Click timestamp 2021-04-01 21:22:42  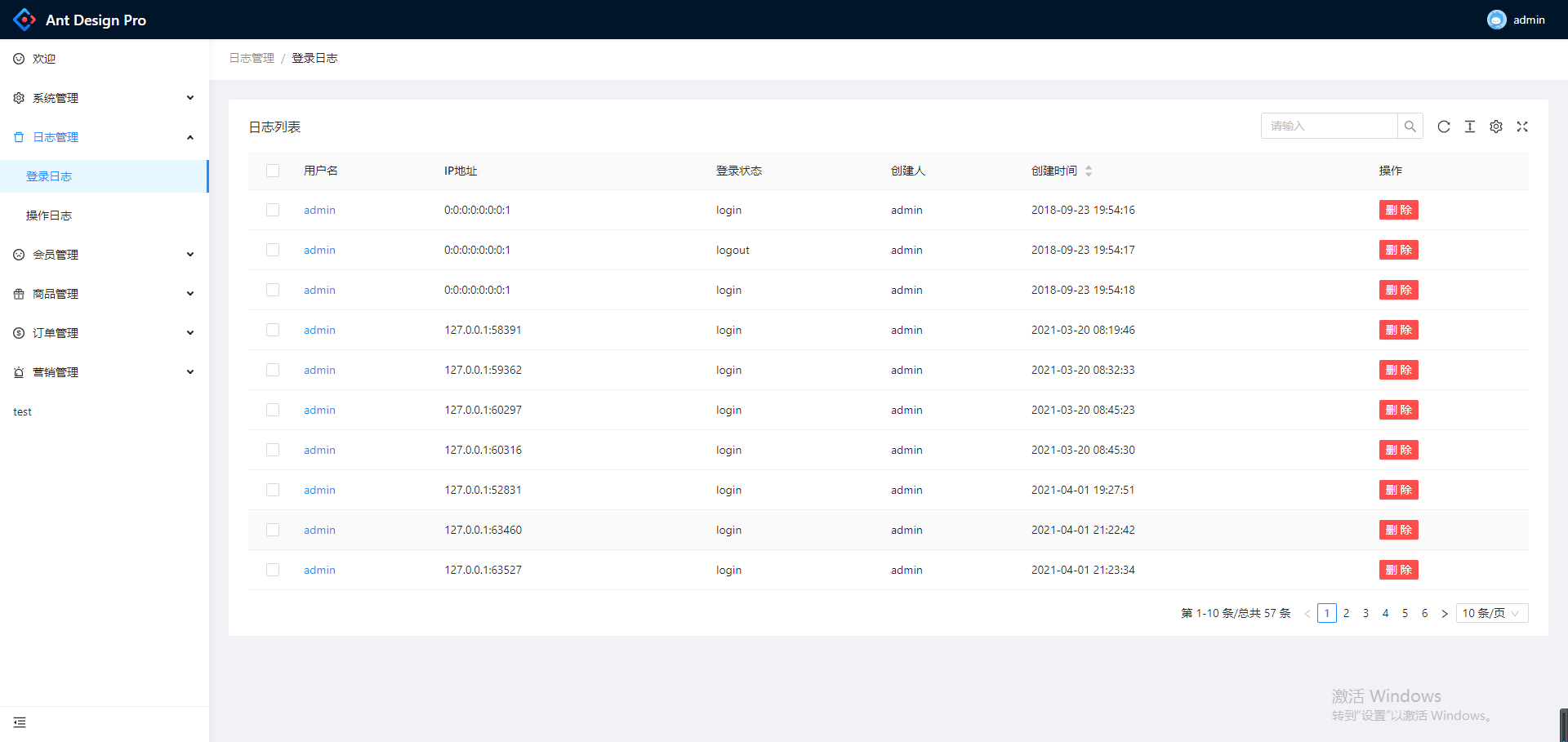click(1083, 530)
